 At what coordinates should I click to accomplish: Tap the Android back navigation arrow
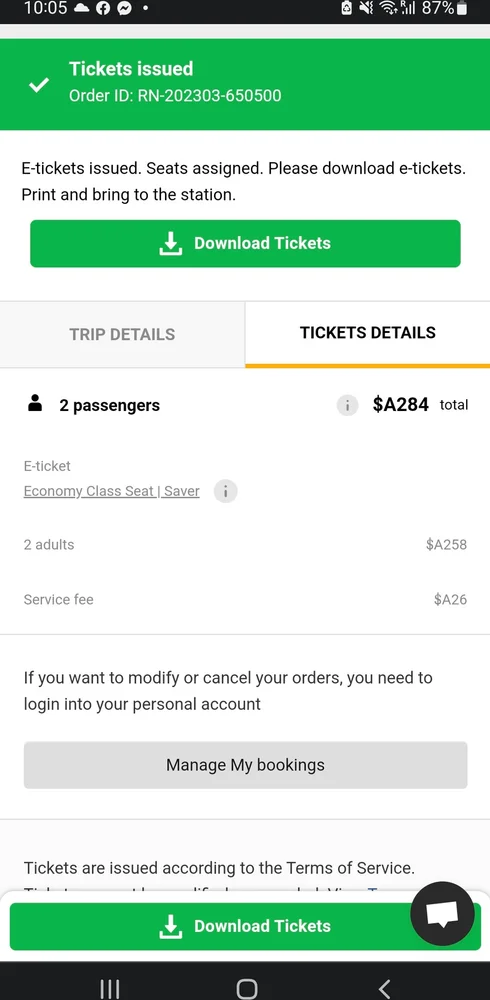(384, 988)
